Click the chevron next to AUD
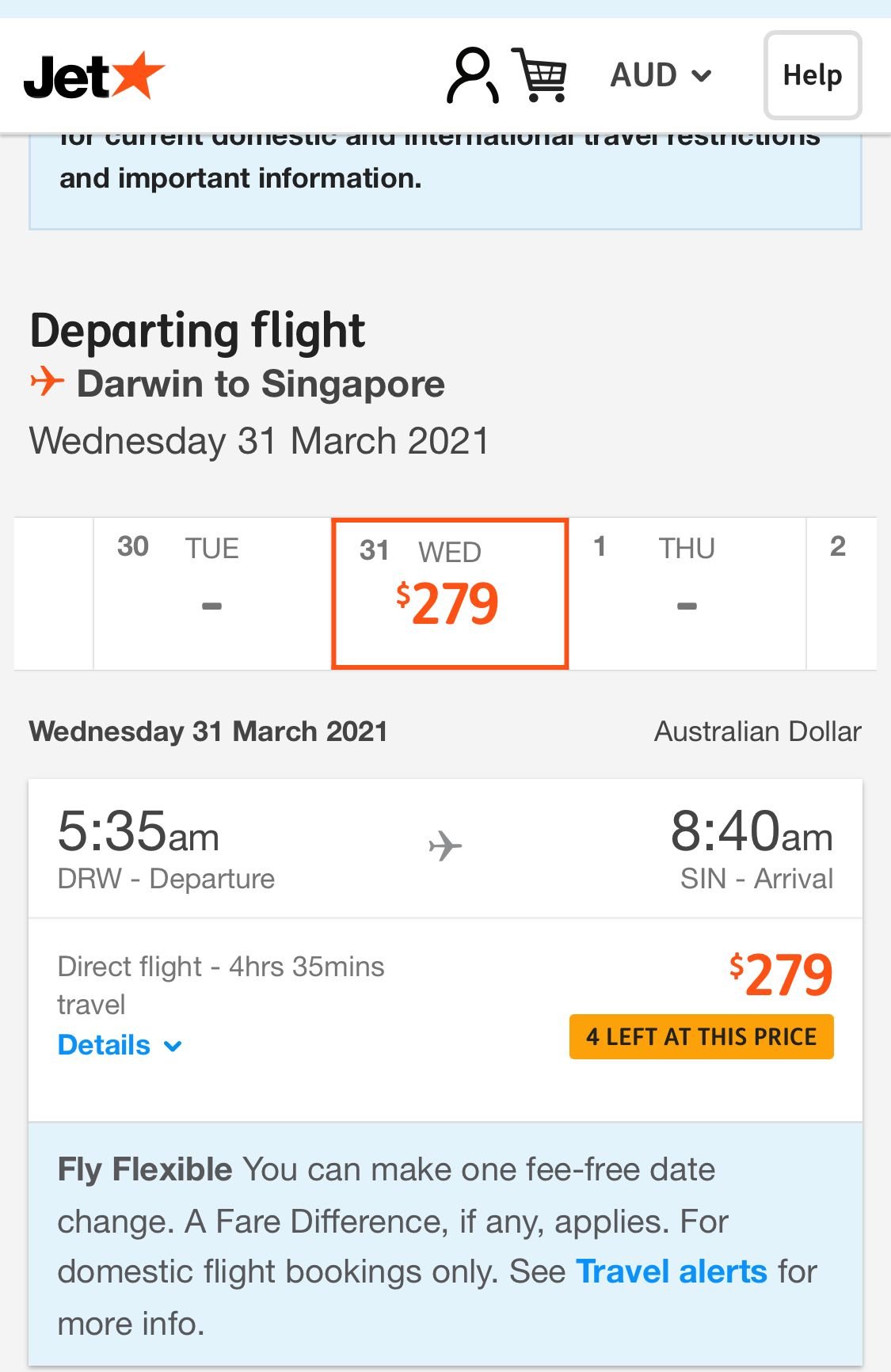891x1372 pixels. 701,76
